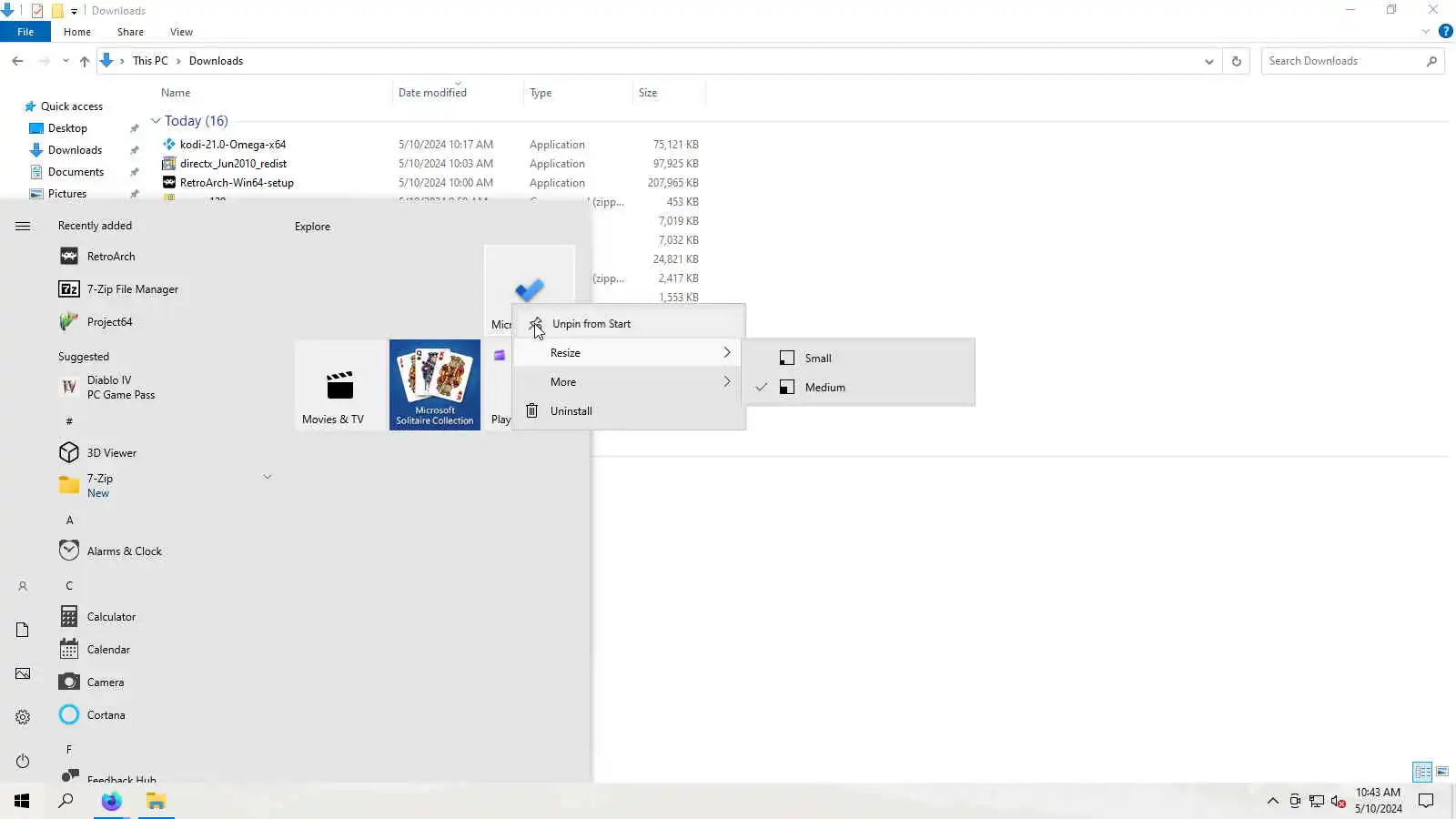Refresh the Downloads folder
Viewport: 1456px width, 819px height.
(1236, 61)
